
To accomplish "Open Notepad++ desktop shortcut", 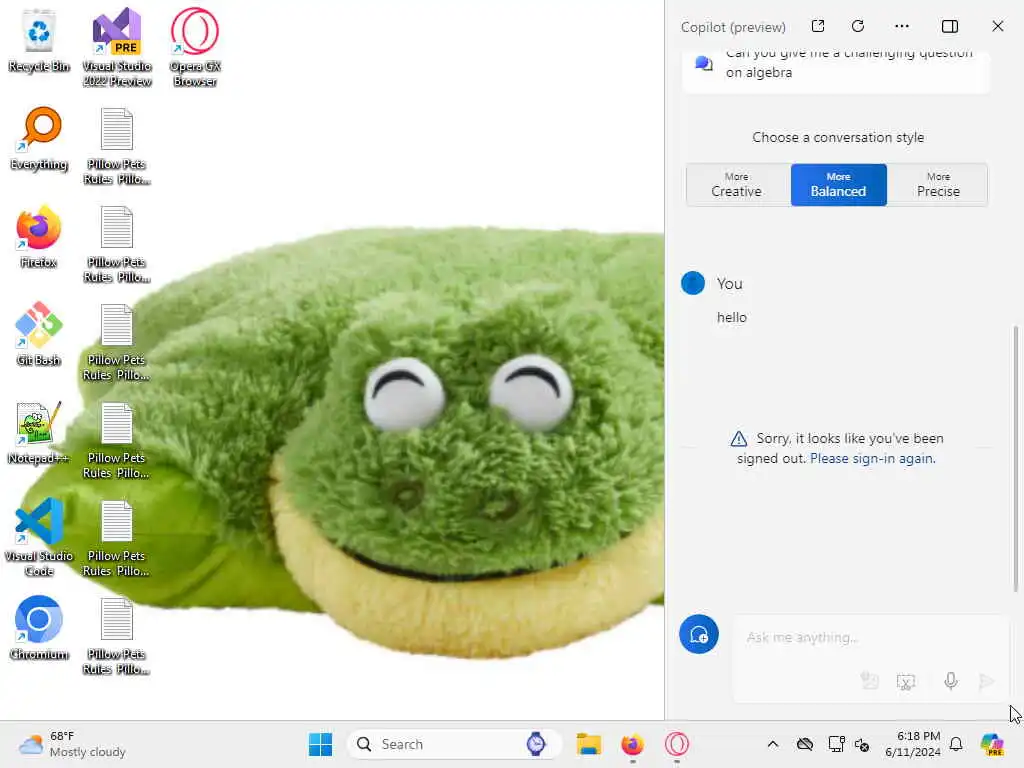I will pos(39,433).
